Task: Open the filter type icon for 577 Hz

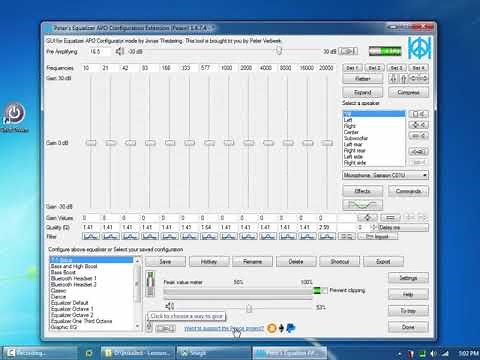Action: (x=209, y=236)
